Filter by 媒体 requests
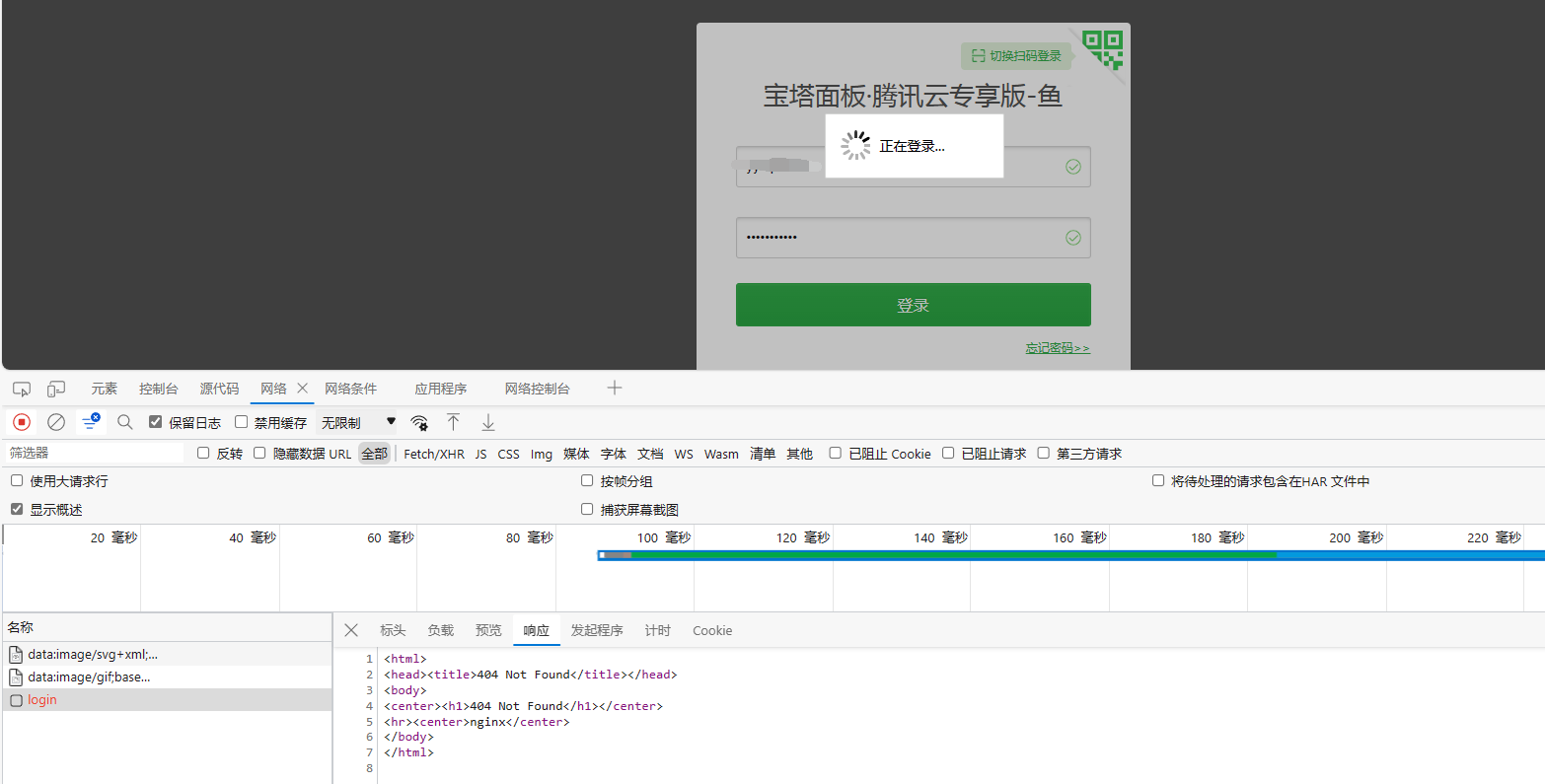This screenshot has width=1545, height=784. coord(576,454)
